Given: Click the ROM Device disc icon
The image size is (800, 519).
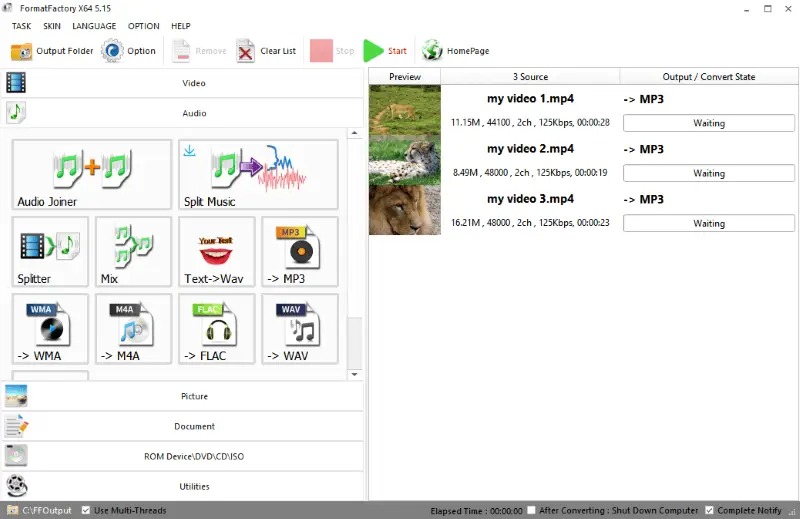Looking at the screenshot, I should 16,456.
